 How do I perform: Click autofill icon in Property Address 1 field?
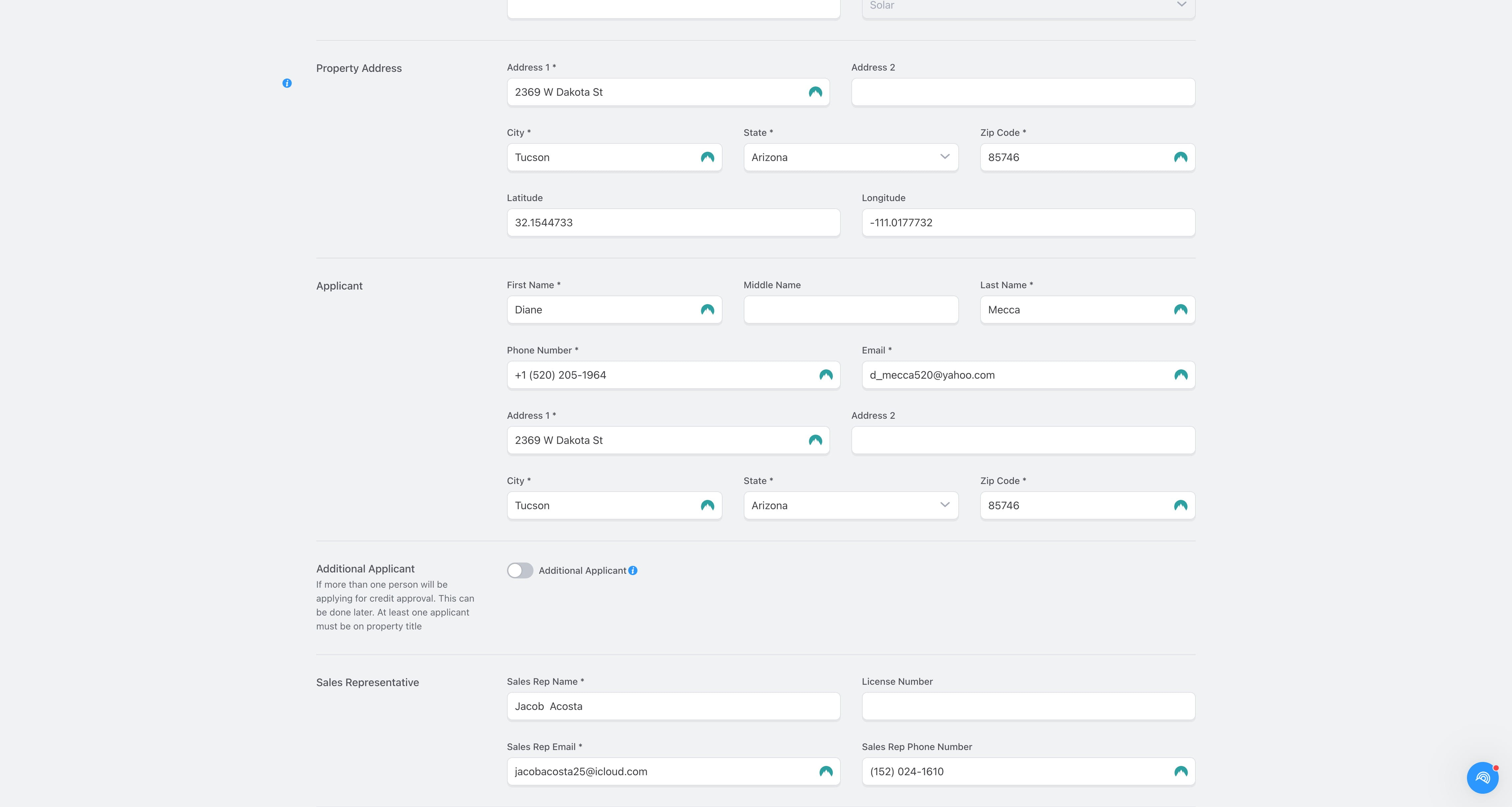click(815, 92)
